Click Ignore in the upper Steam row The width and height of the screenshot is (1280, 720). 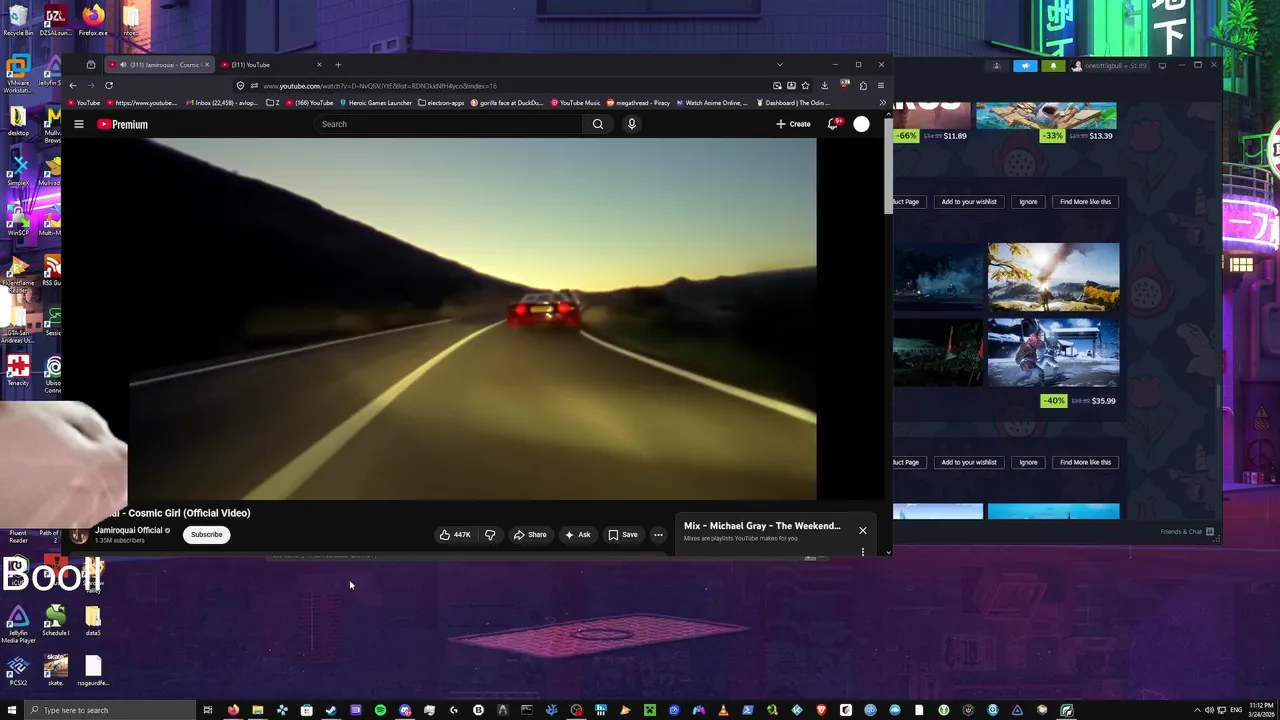[x=1028, y=202]
